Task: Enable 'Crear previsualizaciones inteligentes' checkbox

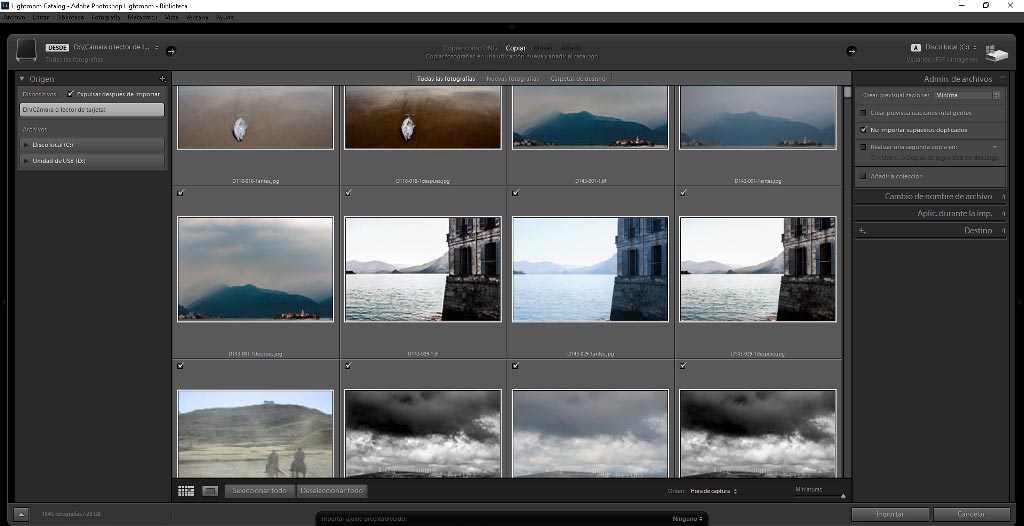Action: pos(863,113)
